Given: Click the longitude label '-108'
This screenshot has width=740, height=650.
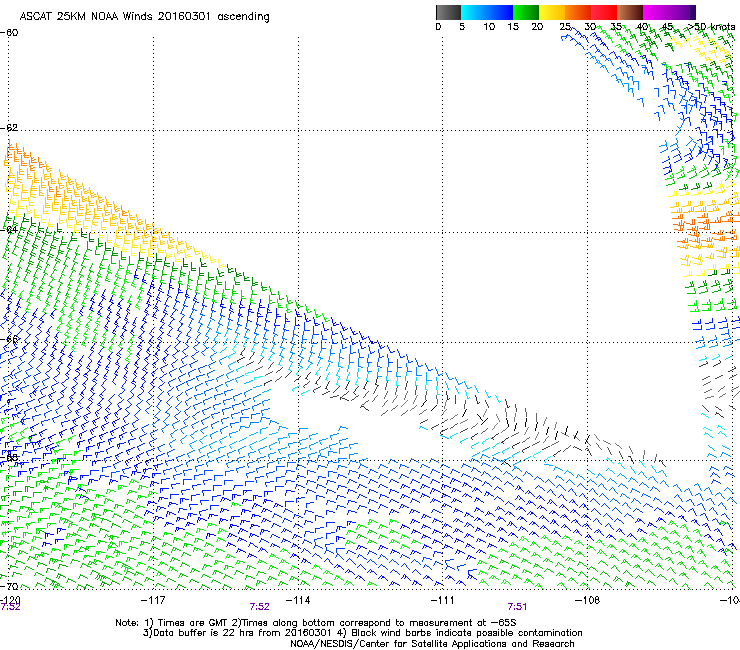Looking at the screenshot, I should point(587,600).
